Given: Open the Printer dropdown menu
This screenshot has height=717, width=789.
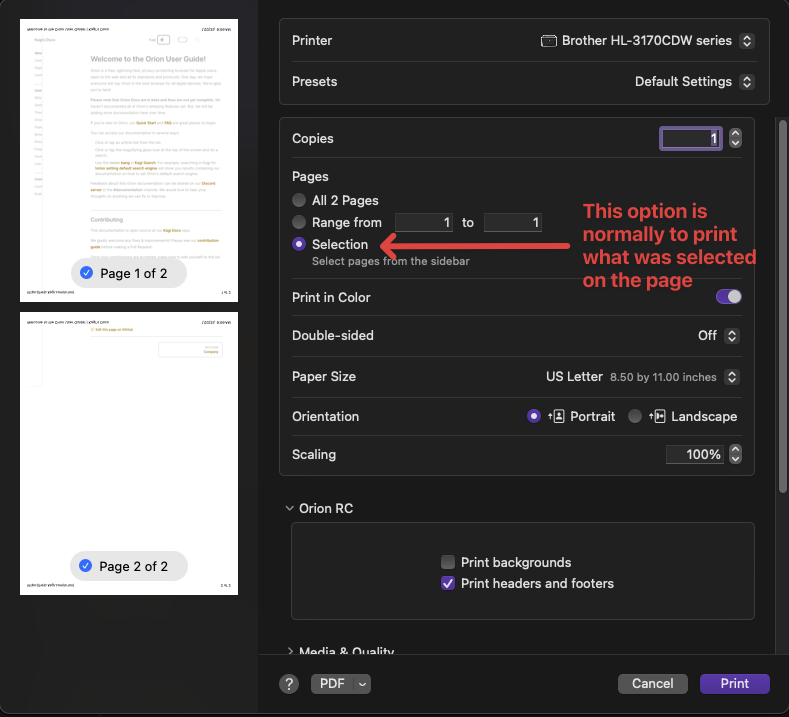Looking at the screenshot, I should click(x=647, y=41).
